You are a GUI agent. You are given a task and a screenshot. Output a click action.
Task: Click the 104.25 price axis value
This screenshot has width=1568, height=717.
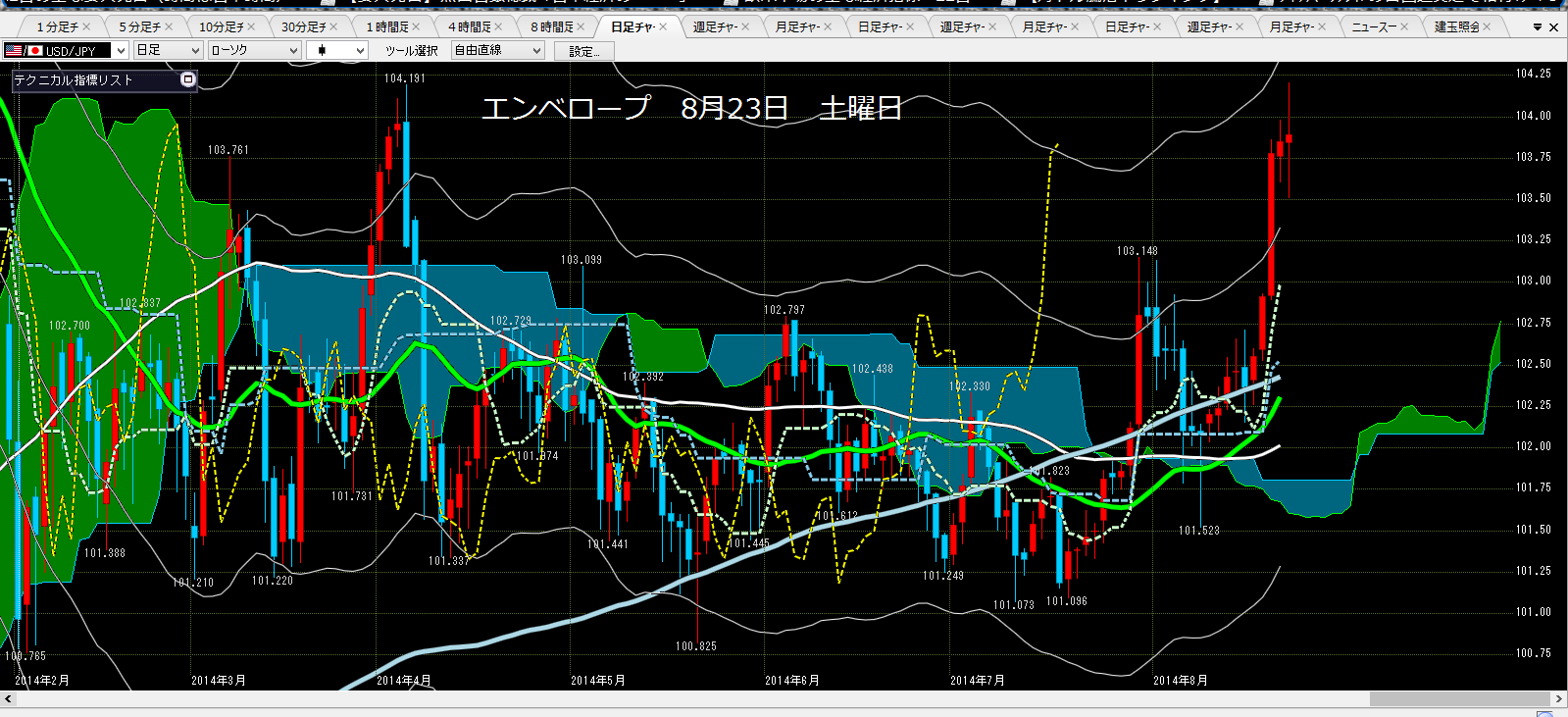[1533, 74]
